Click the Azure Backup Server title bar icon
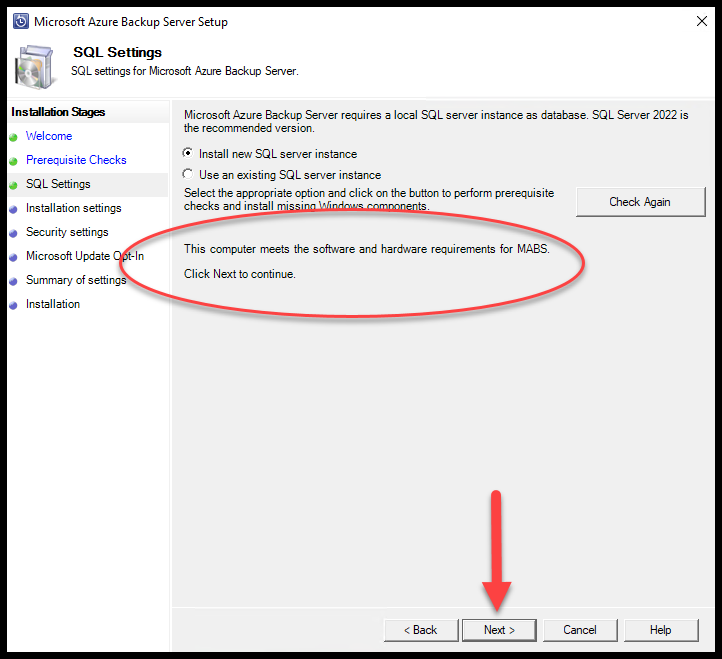This screenshot has width=722, height=659. [20, 21]
